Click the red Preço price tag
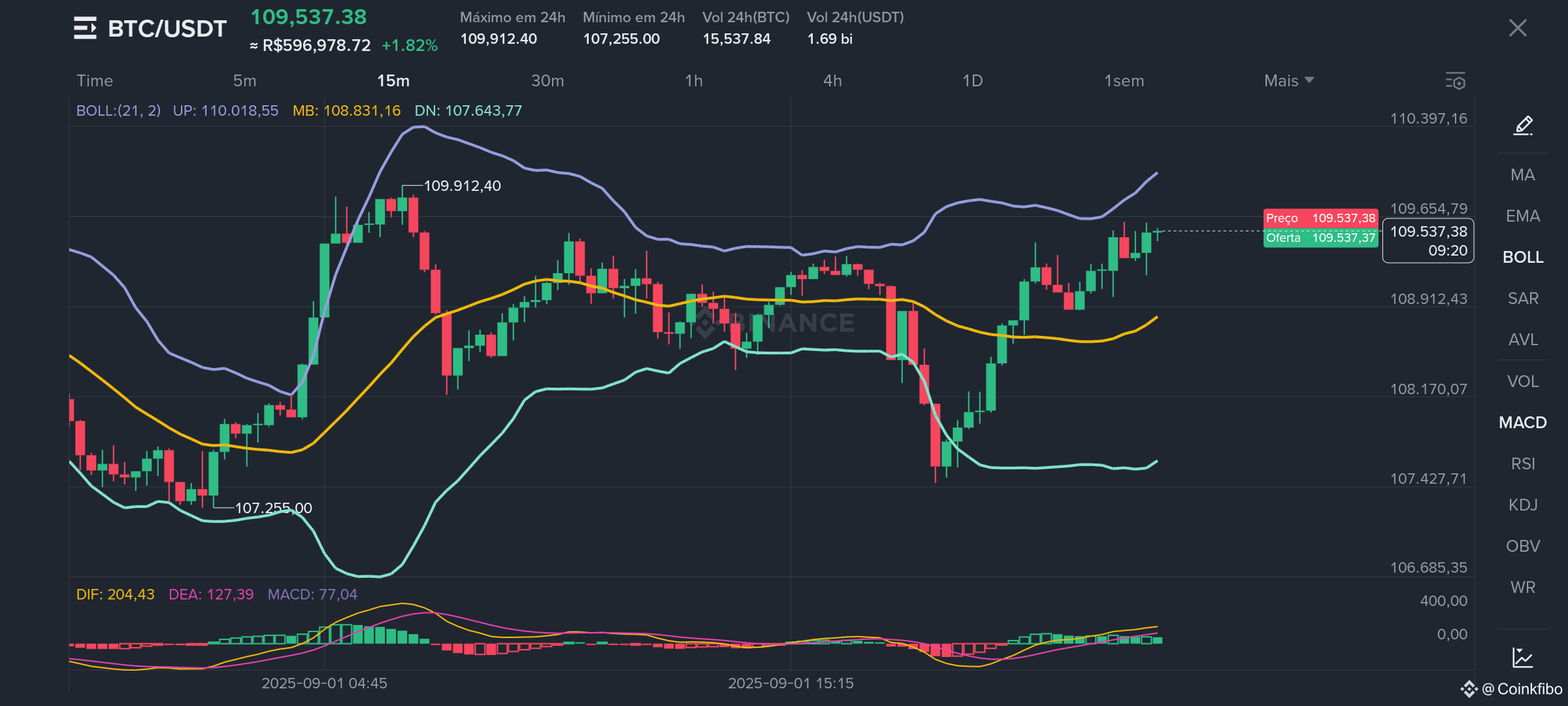This screenshot has height=706, width=1568. (1320, 218)
